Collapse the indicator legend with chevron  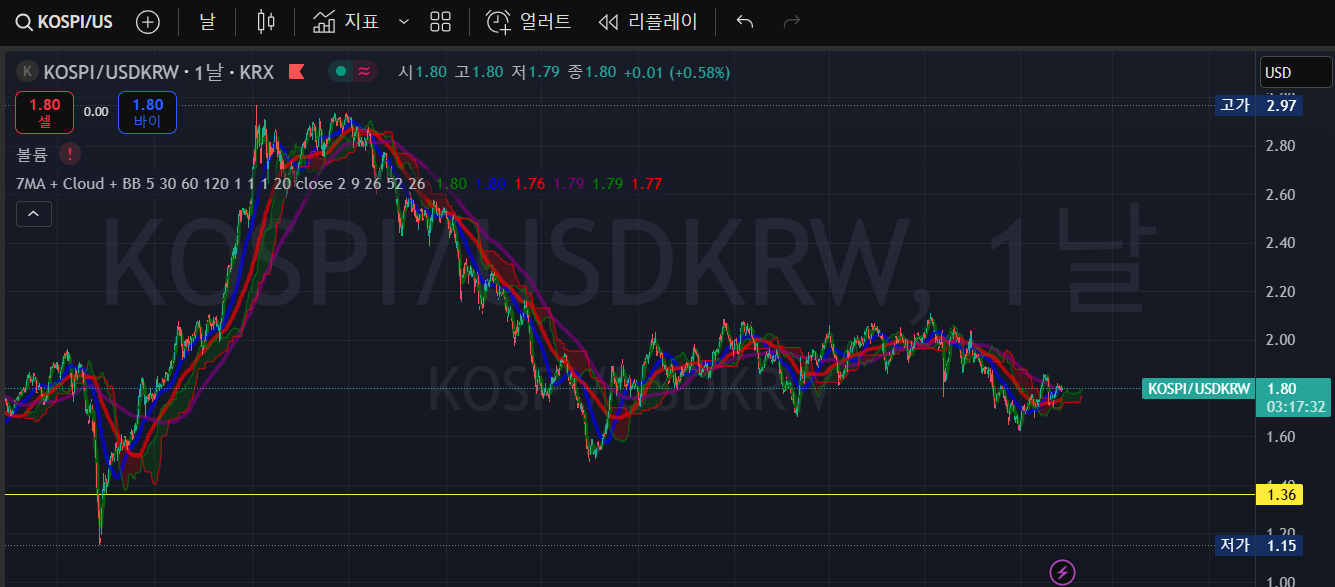33,214
